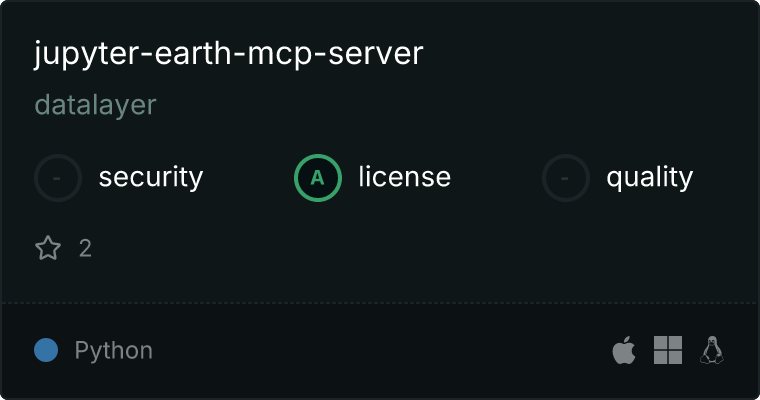Click the footer space between Python and the Apple icon
The image size is (760, 400).
tap(383, 350)
